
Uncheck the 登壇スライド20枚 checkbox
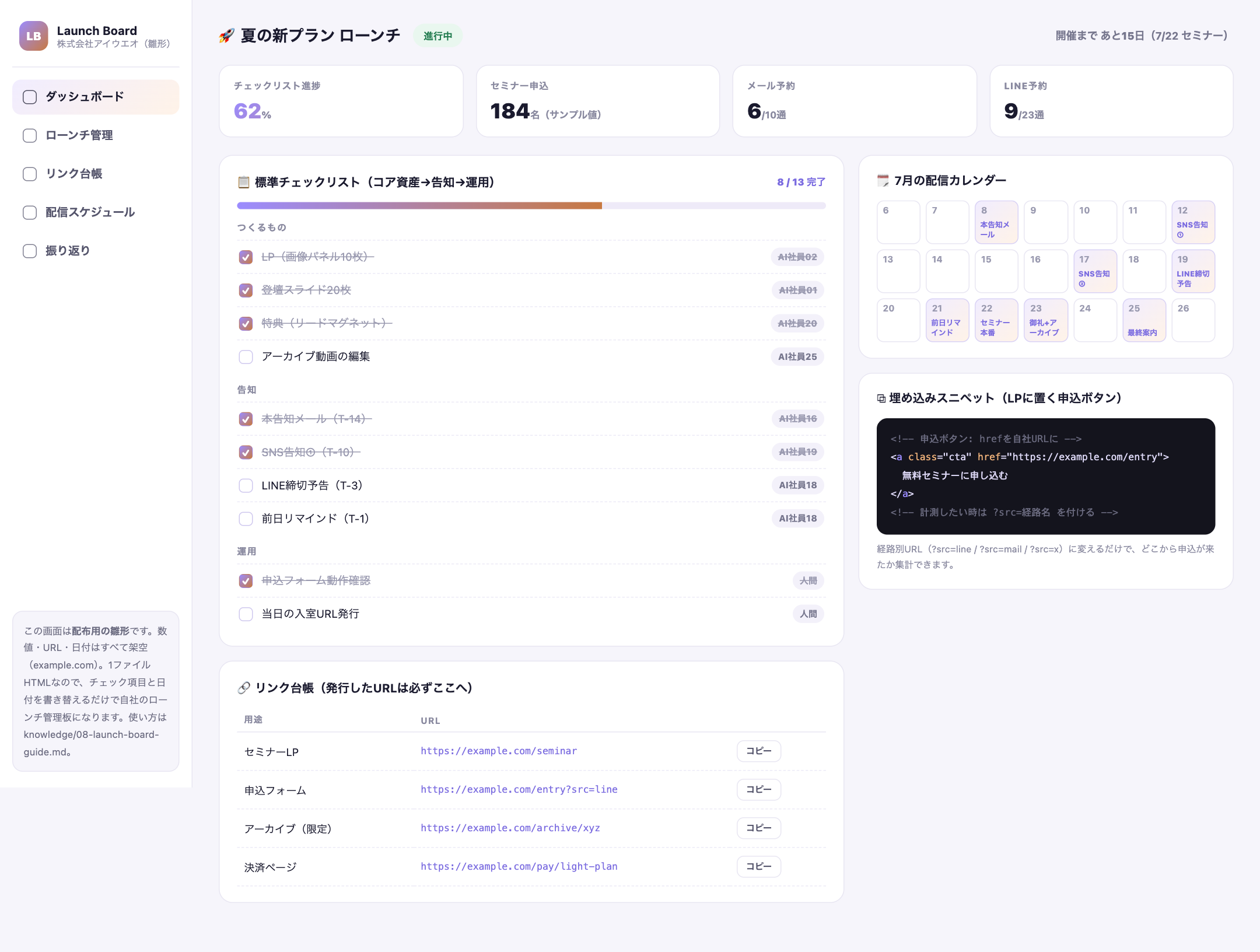pyautogui.click(x=246, y=290)
